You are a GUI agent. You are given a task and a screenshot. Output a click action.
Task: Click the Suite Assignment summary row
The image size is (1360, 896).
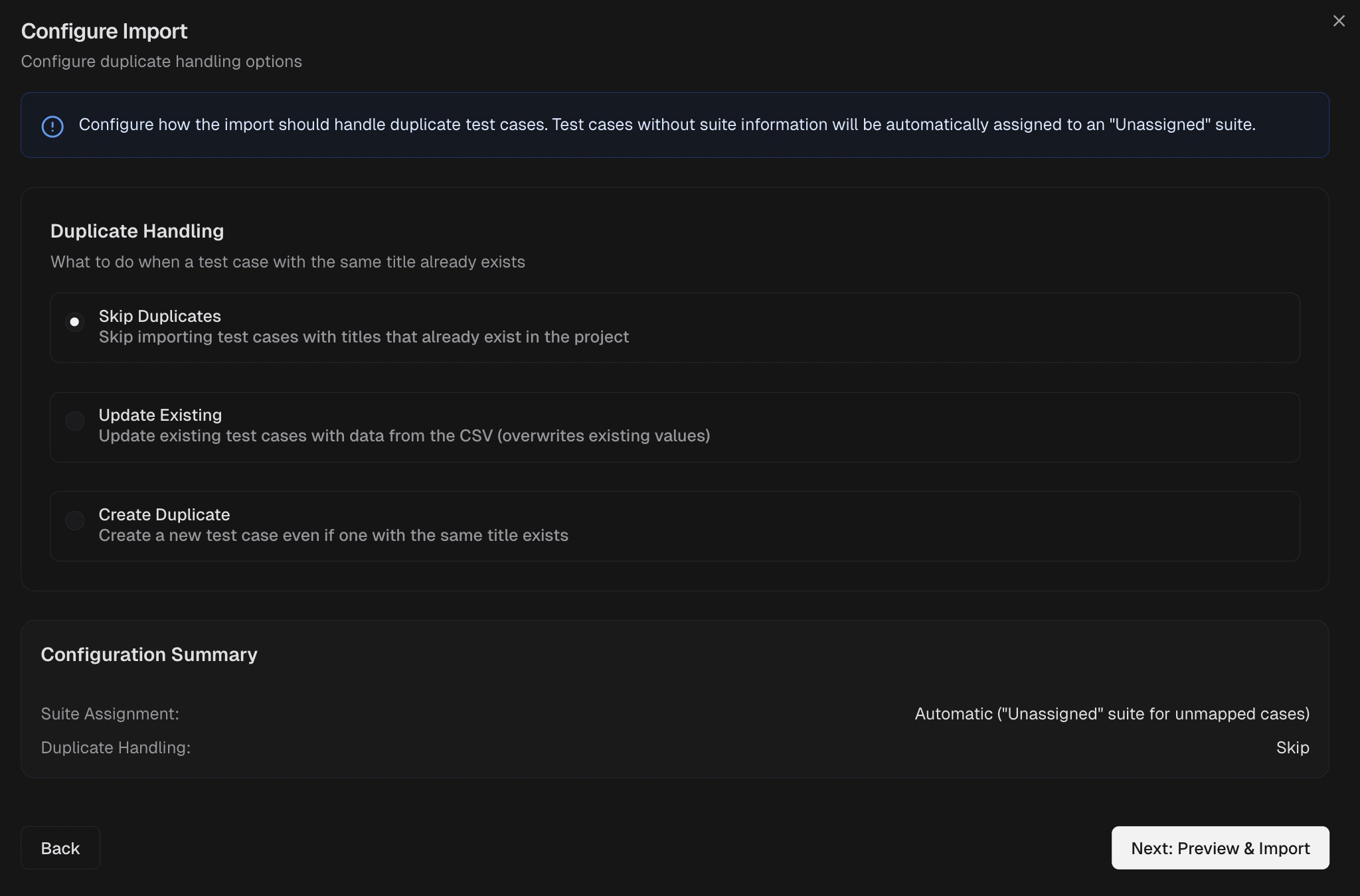coord(110,713)
